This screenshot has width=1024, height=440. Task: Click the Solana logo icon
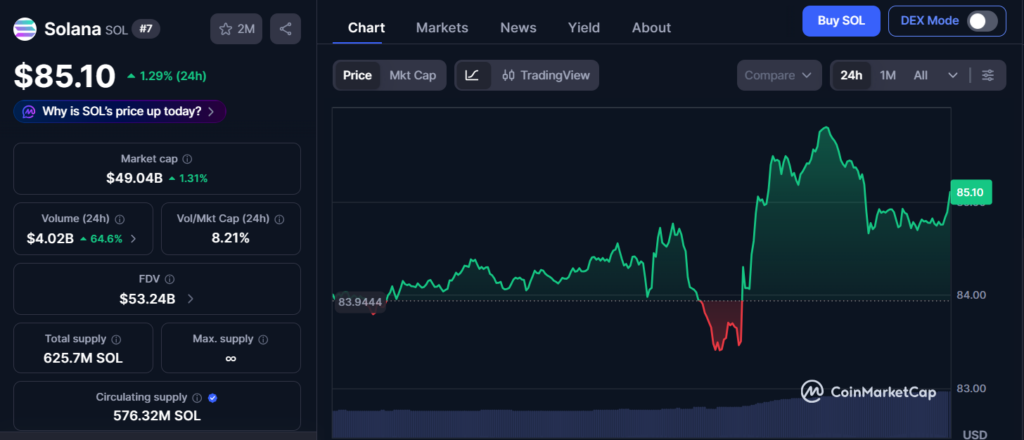tap(25, 29)
